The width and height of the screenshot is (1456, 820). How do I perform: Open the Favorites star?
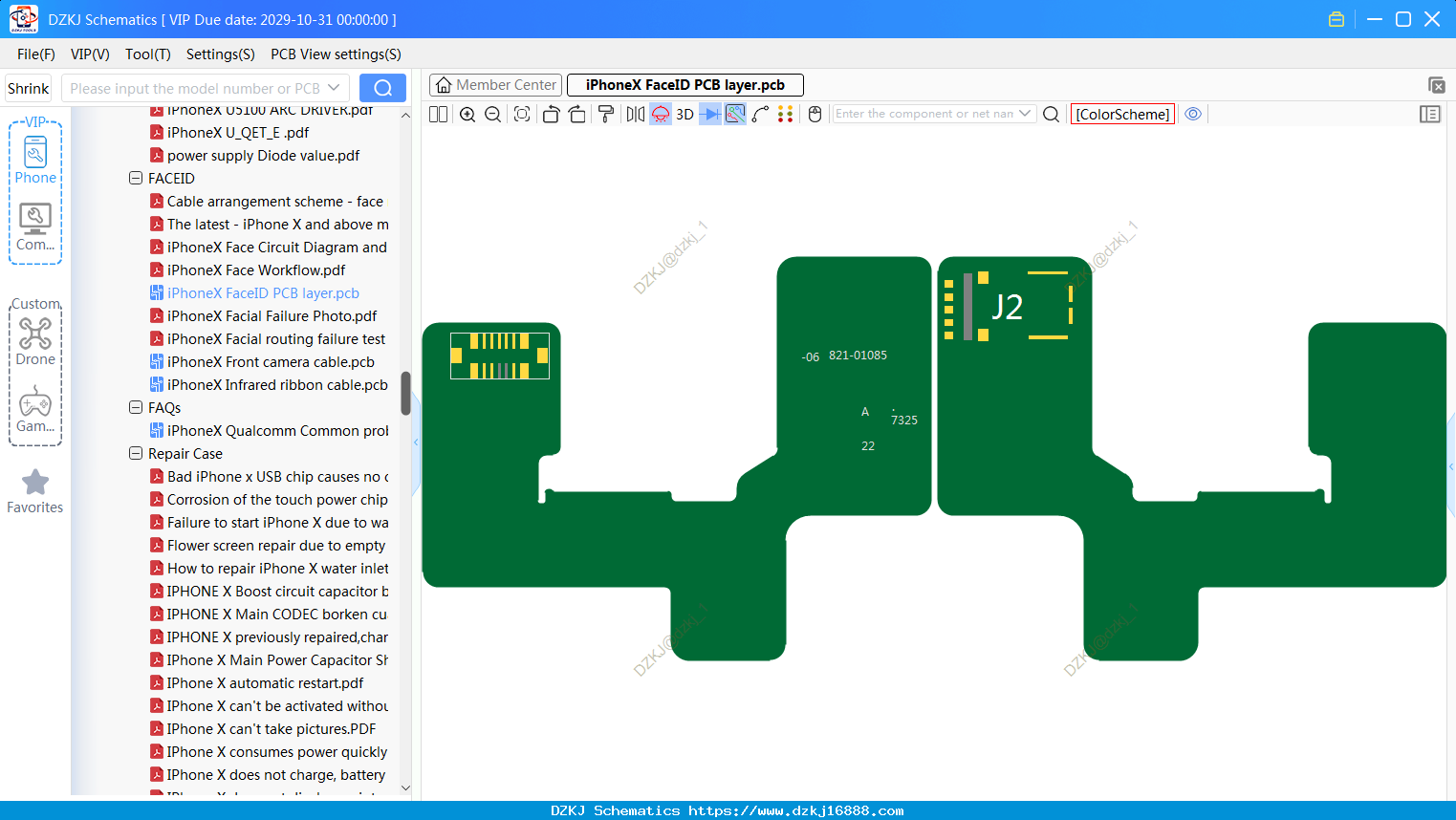[x=35, y=491]
